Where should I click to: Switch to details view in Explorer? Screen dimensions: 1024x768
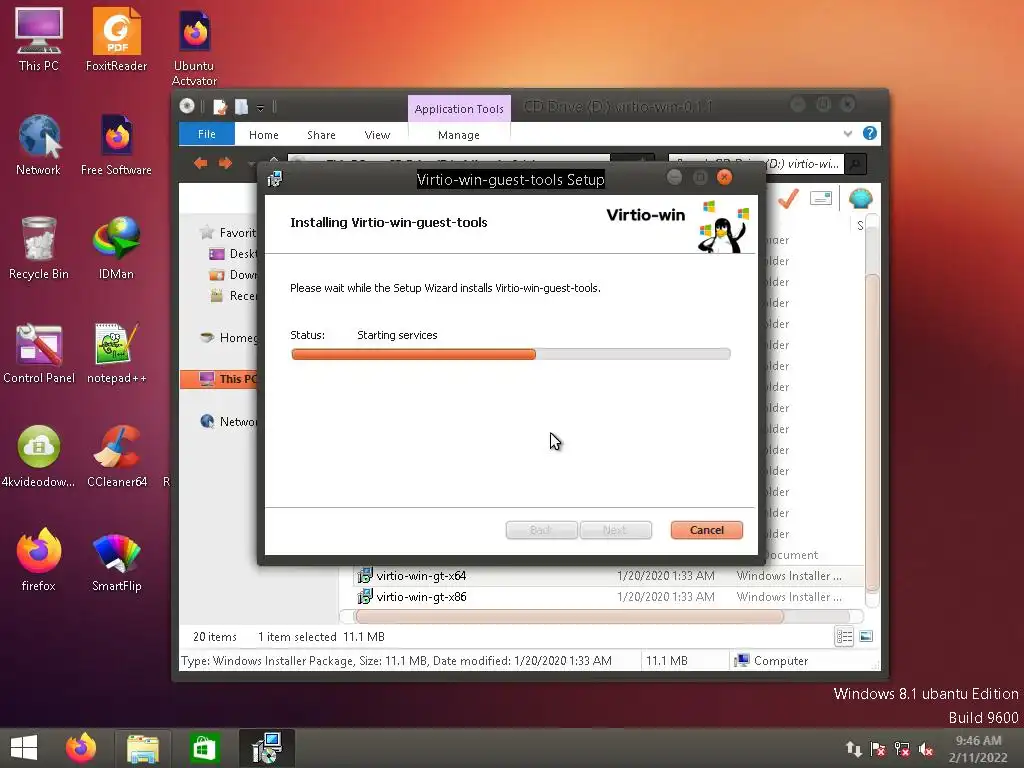click(844, 636)
